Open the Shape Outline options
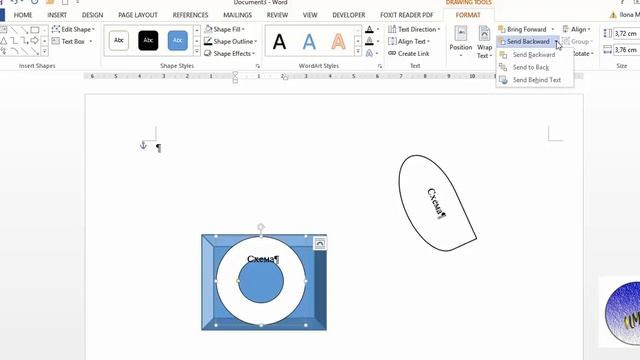 click(231, 42)
